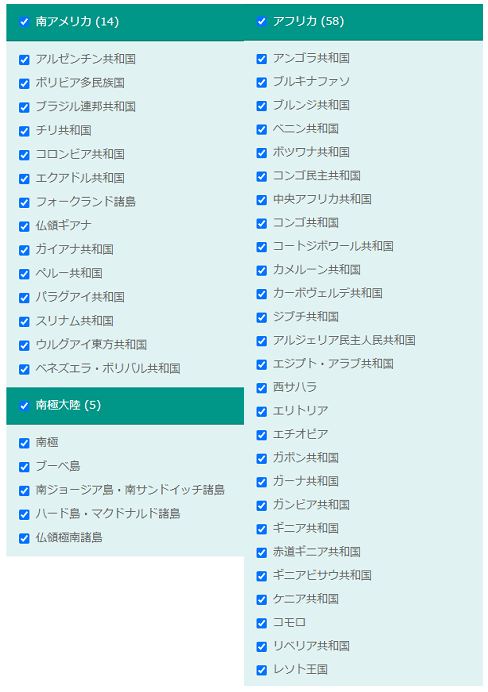This screenshot has width=488, height=692.
Task: Uncheck ベネズエラ・ボリバル共和国
Action: pyautogui.click(x=24, y=369)
